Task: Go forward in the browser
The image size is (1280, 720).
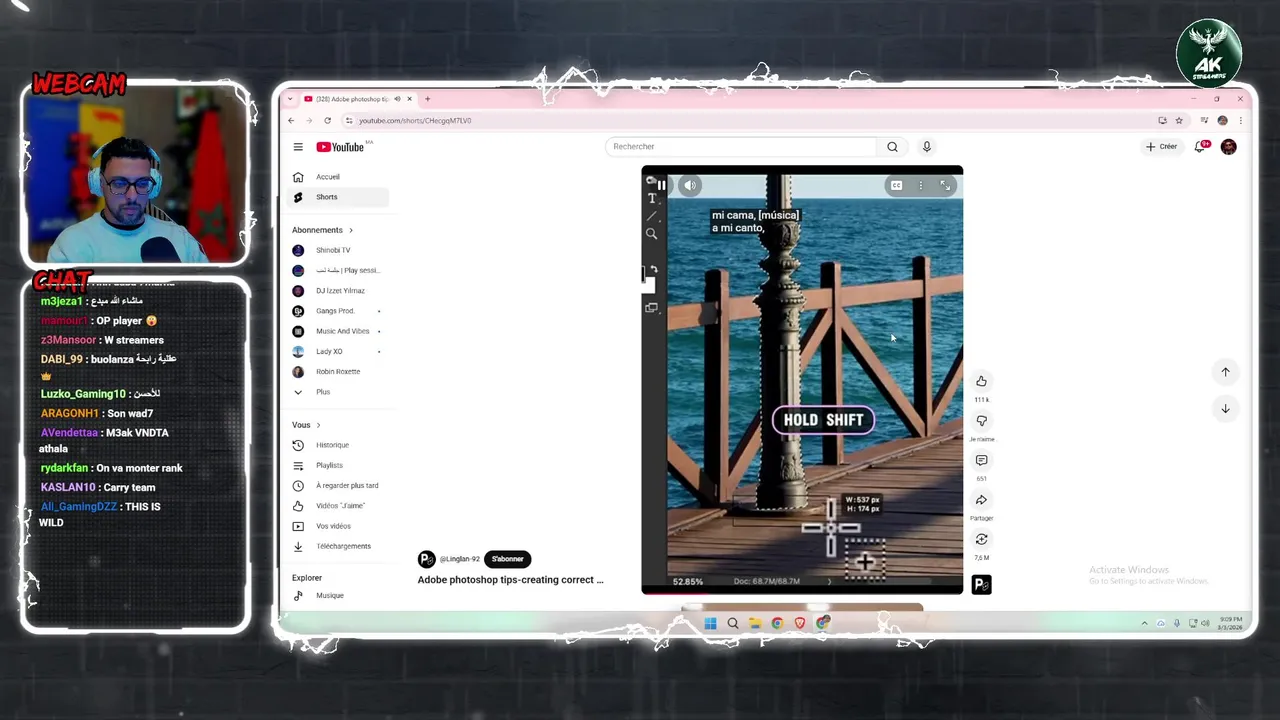Action: tap(309, 121)
